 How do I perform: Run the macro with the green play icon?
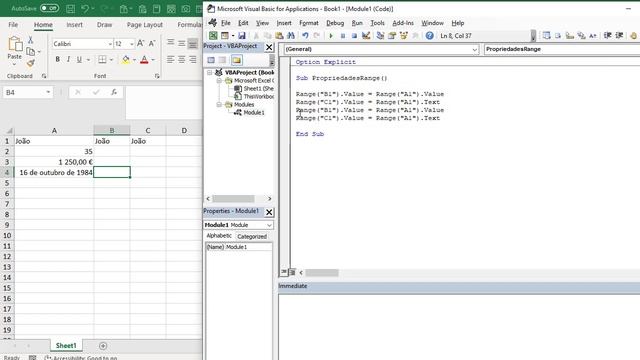point(331,36)
